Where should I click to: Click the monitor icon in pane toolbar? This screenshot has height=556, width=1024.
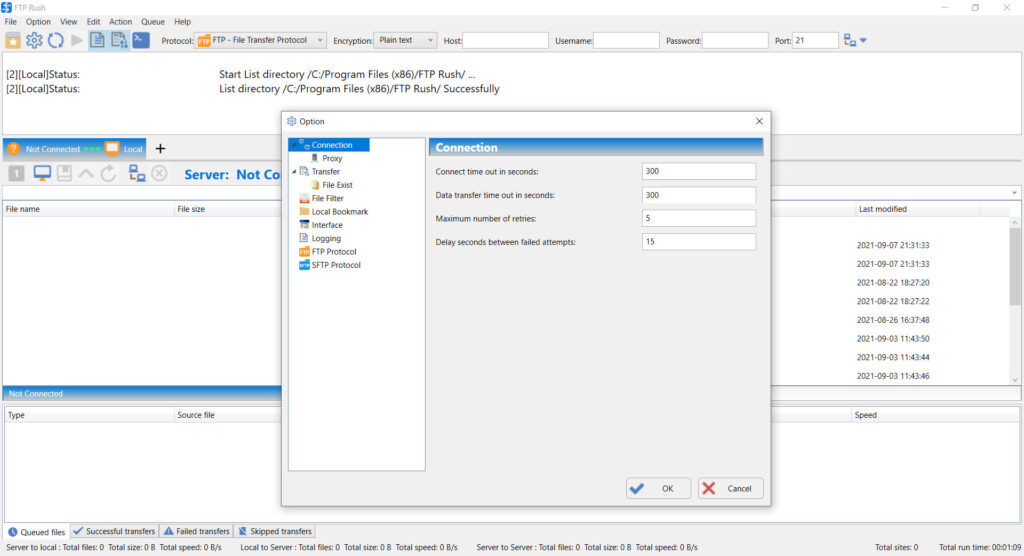click(42, 173)
